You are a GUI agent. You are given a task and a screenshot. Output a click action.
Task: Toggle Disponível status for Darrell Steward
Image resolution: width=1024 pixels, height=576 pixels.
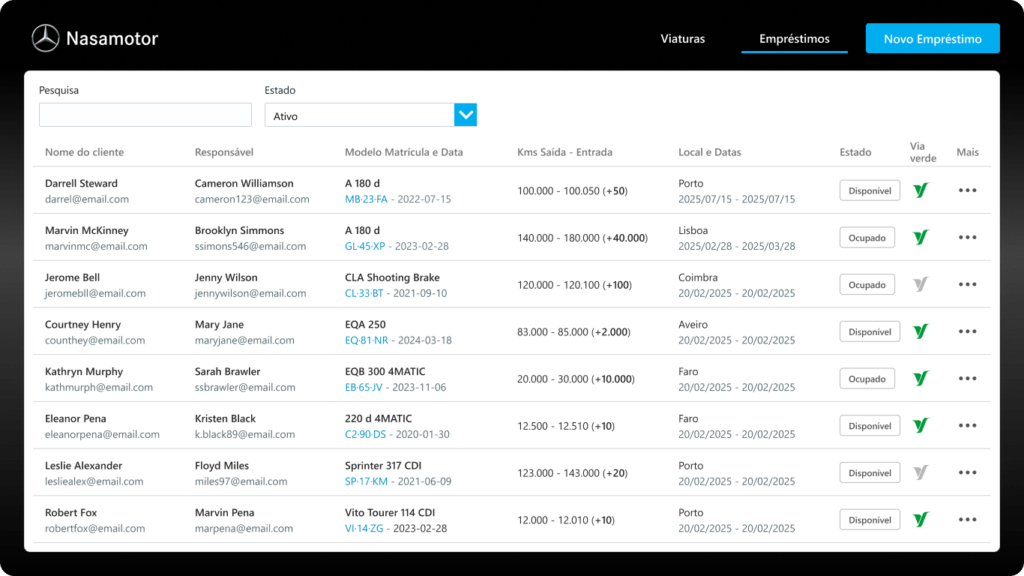coord(869,190)
